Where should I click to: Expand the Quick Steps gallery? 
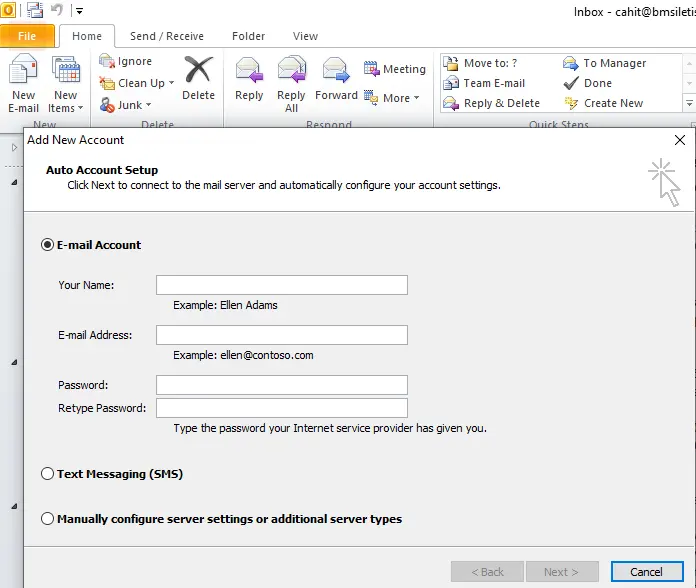pyautogui.click(x=689, y=103)
